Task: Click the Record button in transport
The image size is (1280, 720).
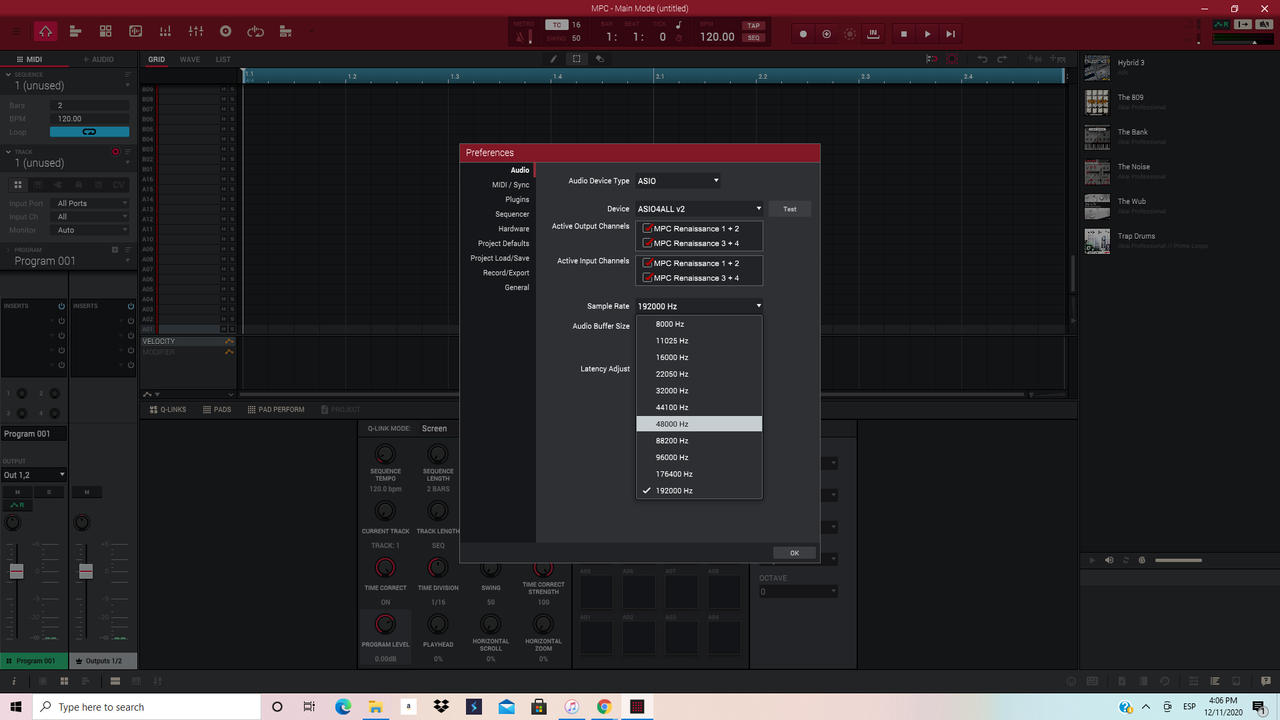Action: click(x=803, y=34)
